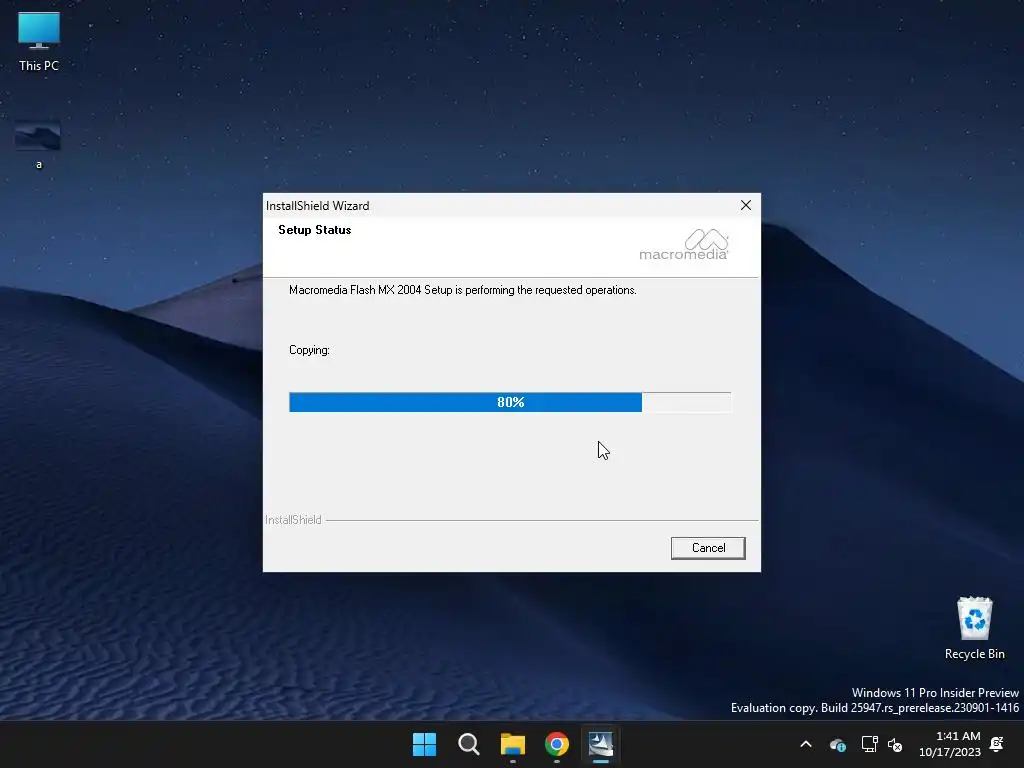
Task: Open the OneDrive cloud tray icon
Action: coord(838,744)
